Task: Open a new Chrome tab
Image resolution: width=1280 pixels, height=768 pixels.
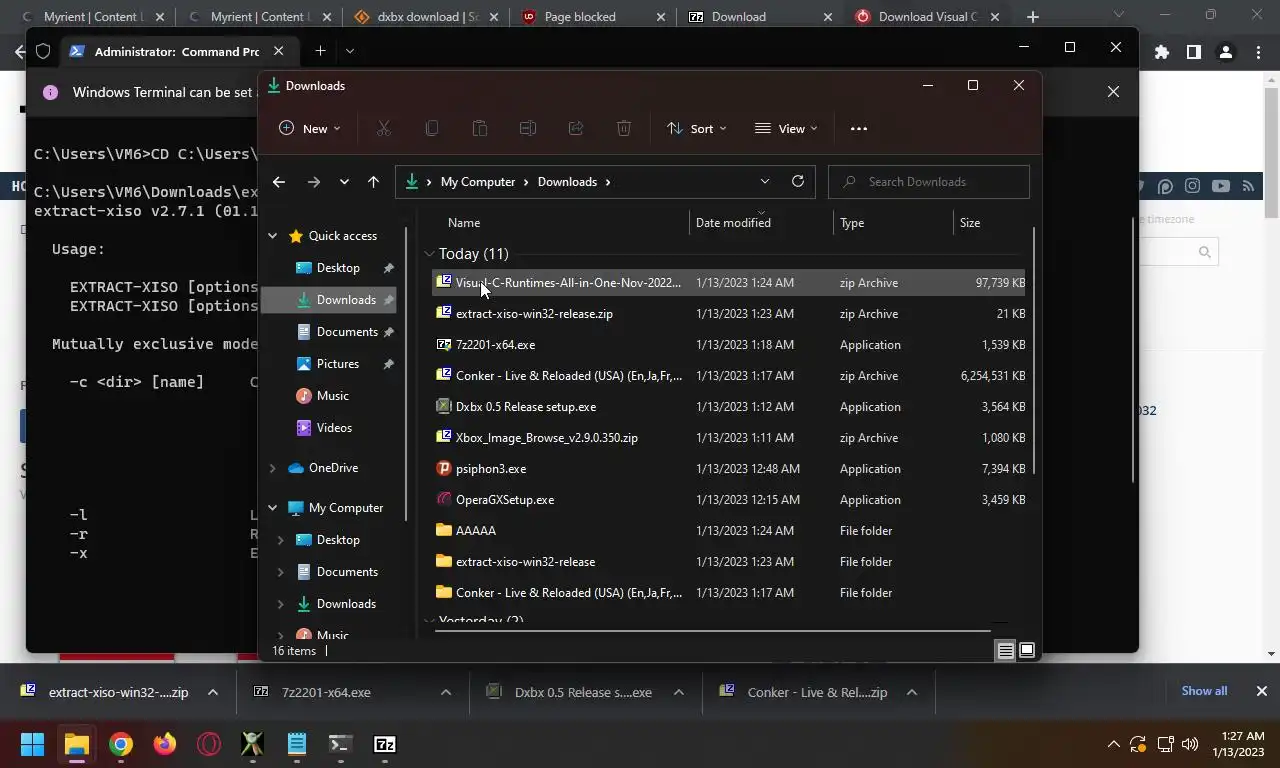Action: (x=1033, y=16)
